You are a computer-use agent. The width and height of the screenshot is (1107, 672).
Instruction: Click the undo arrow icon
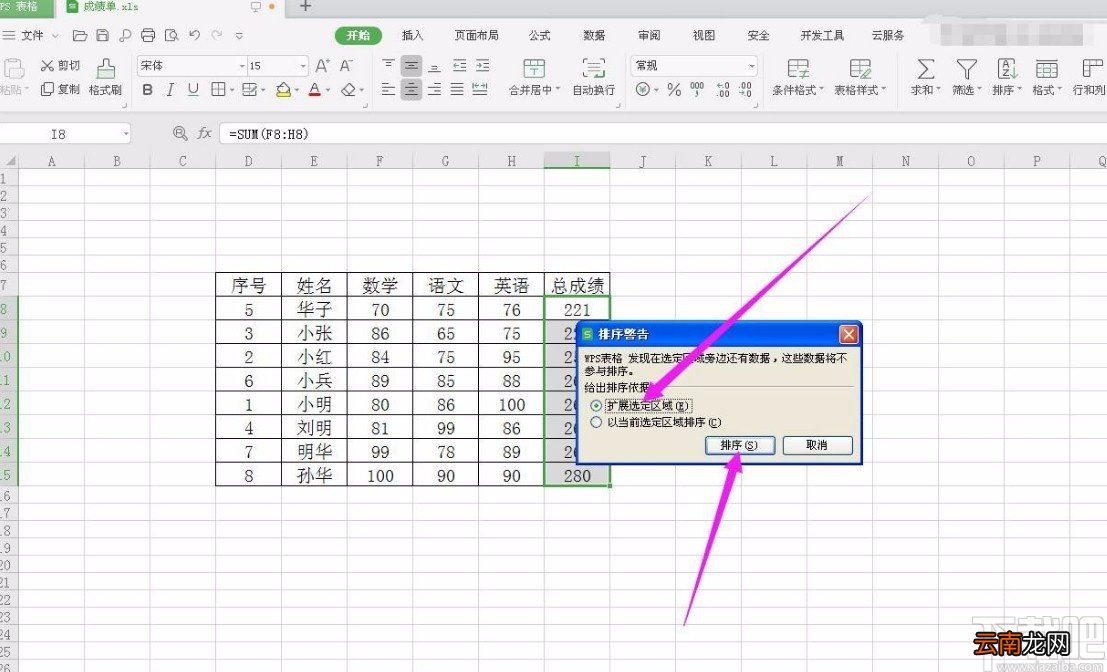click(x=195, y=35)
